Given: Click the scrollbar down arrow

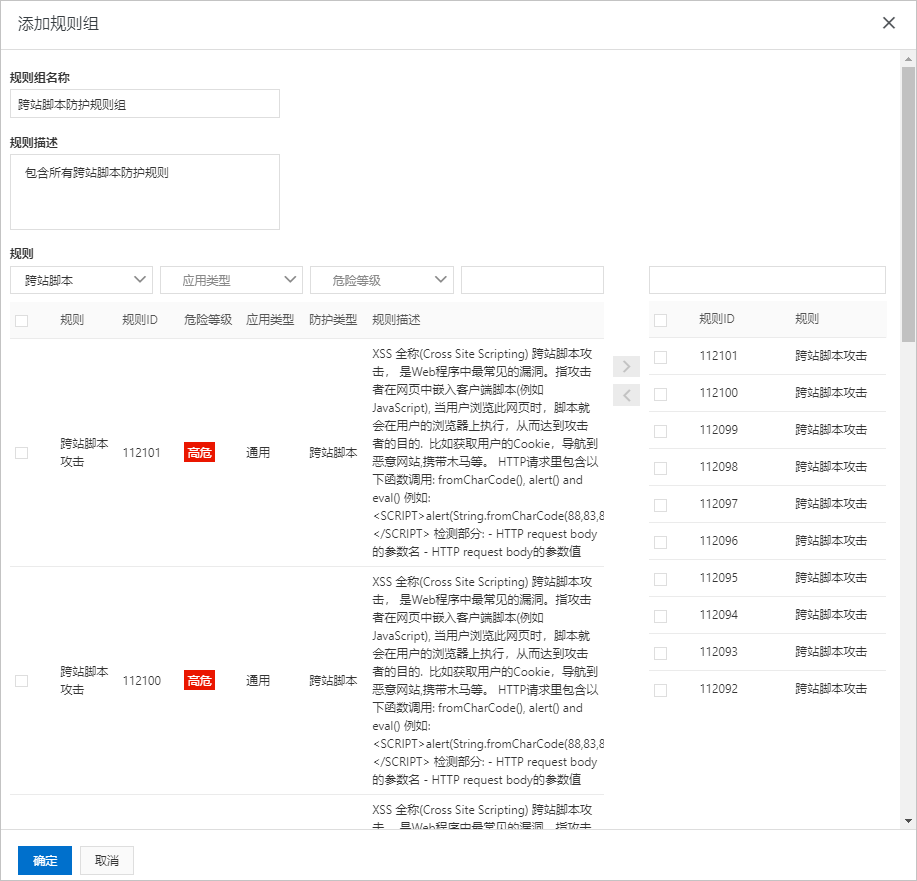Looking at the screenshot, I should 908,821.
